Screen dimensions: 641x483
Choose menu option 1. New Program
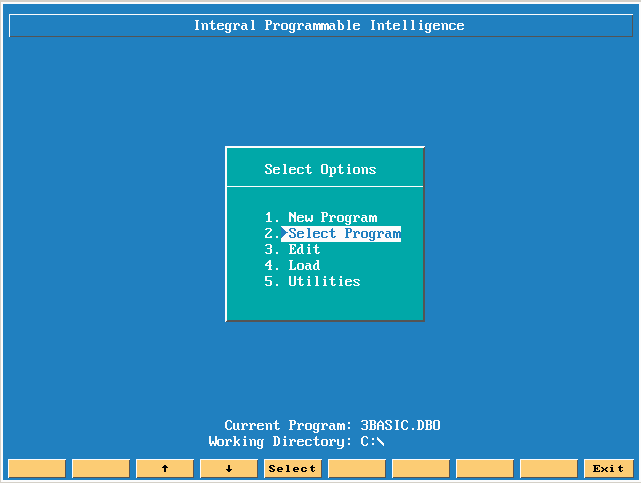point(321,217)
